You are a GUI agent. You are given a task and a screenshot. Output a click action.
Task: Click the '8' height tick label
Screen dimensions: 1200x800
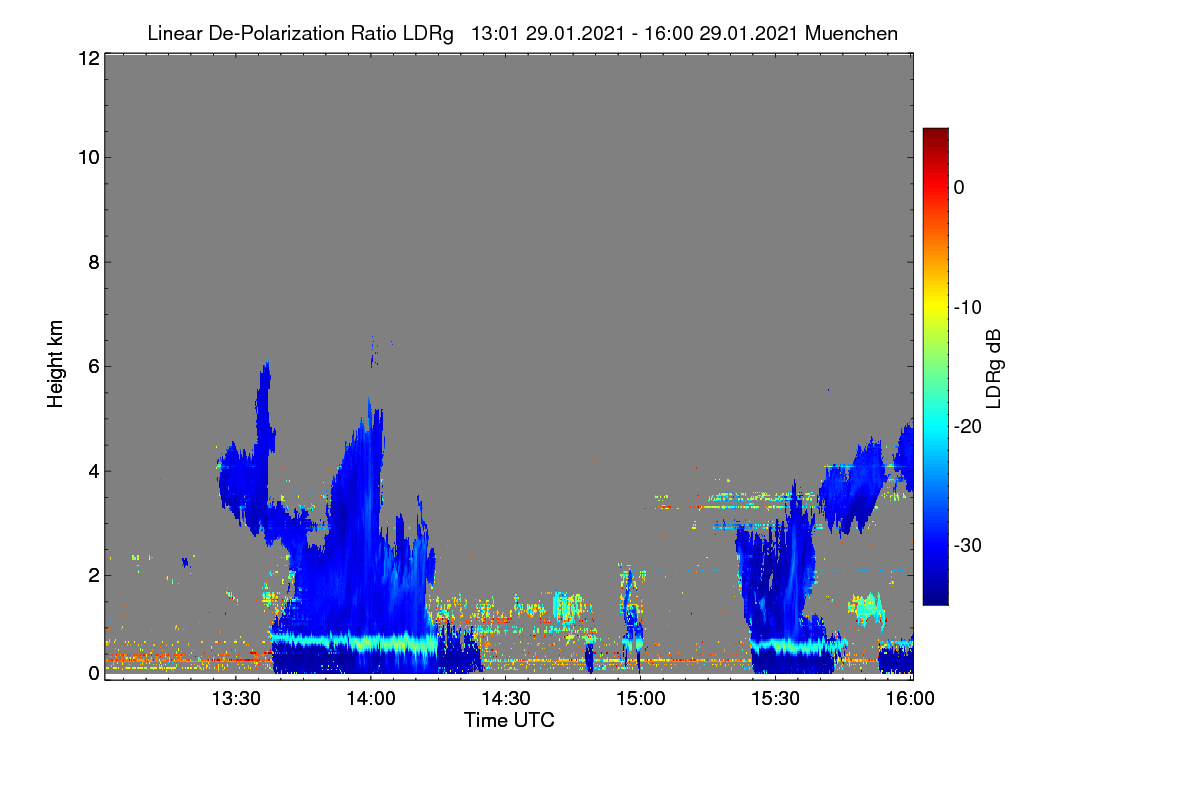coord(93,262)
